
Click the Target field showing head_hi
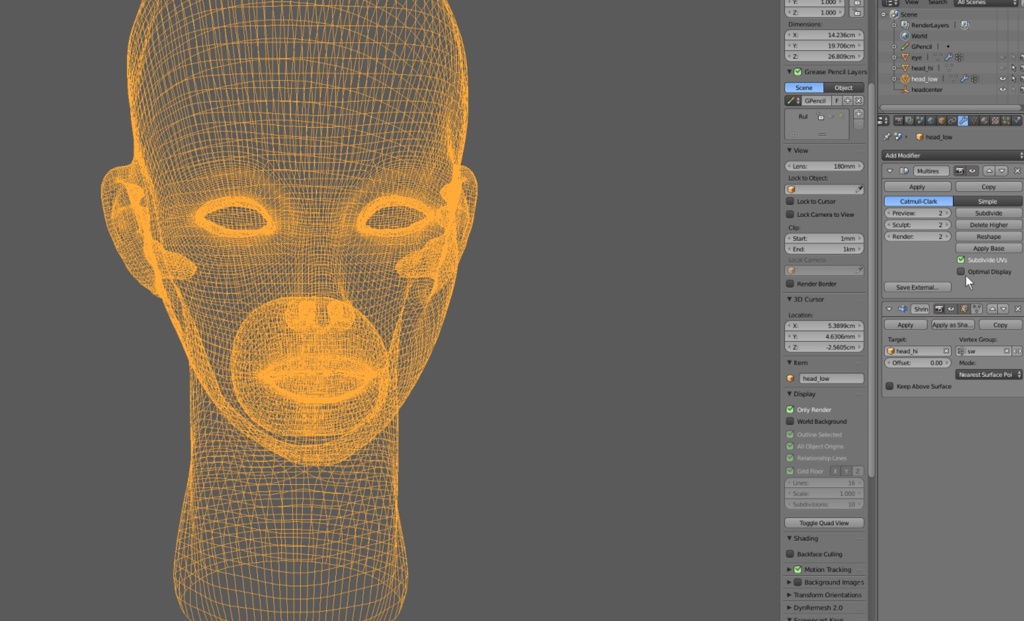tap(913, 349)
